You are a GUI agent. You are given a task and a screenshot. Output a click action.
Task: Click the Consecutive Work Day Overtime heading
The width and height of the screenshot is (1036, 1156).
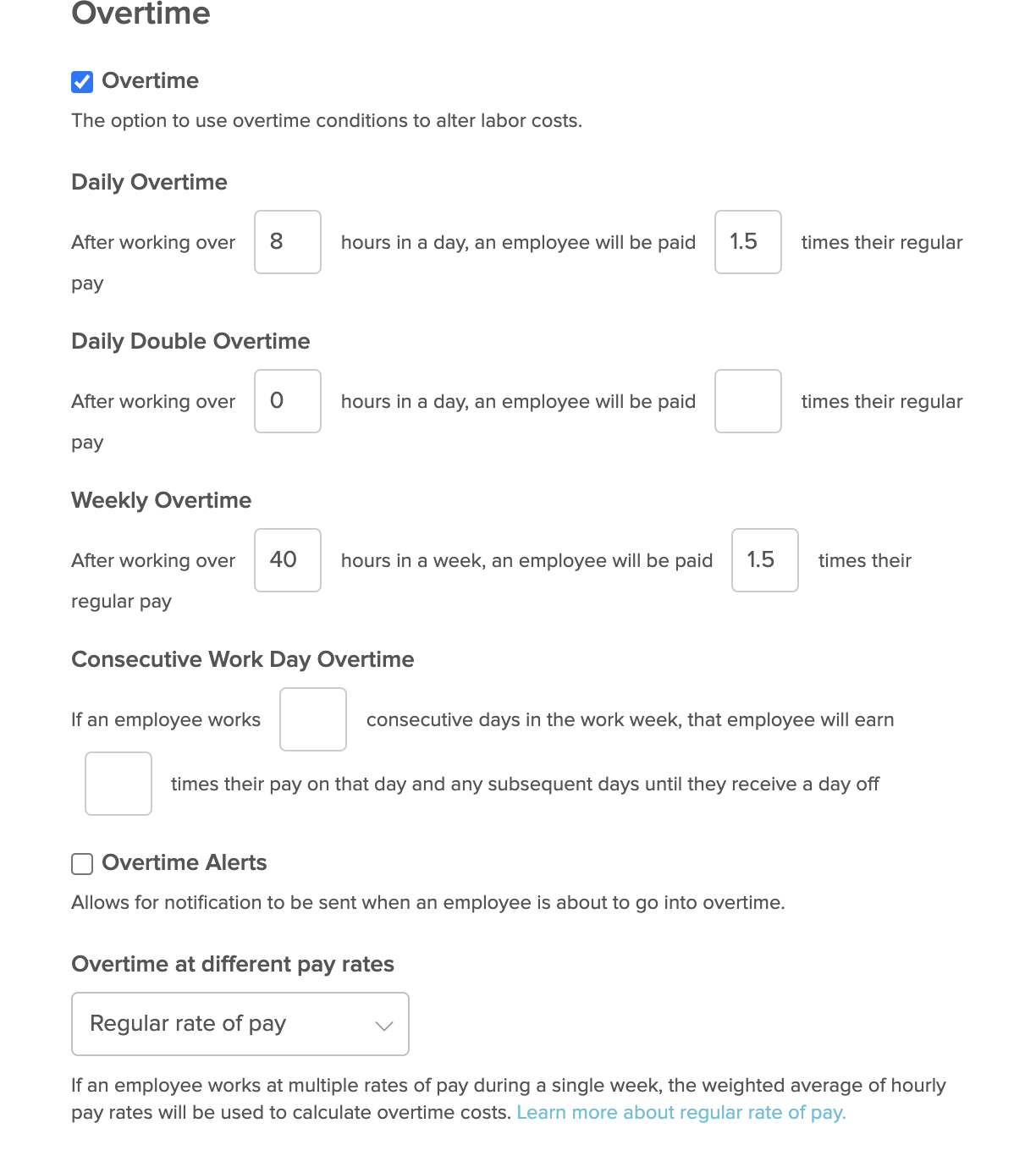[x=243, y=659]
